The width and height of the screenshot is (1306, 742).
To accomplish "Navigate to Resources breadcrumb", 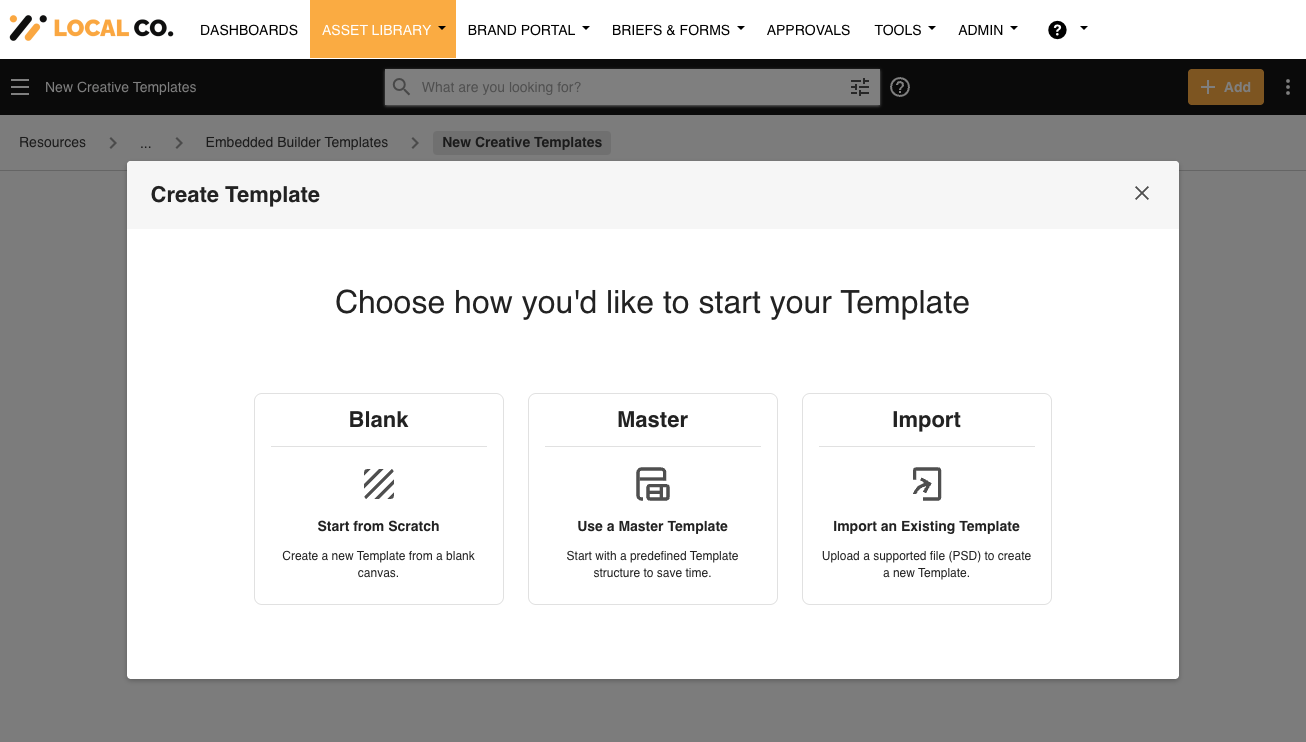I will coord(53,142).
